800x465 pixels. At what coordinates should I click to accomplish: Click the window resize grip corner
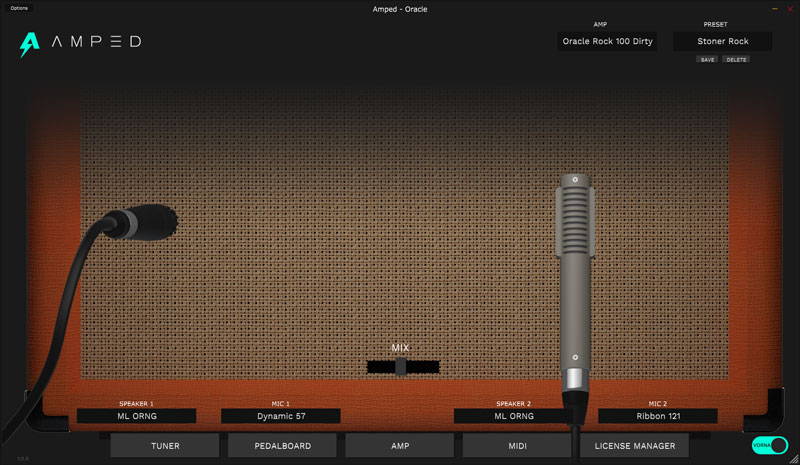[x=795, y=460]
